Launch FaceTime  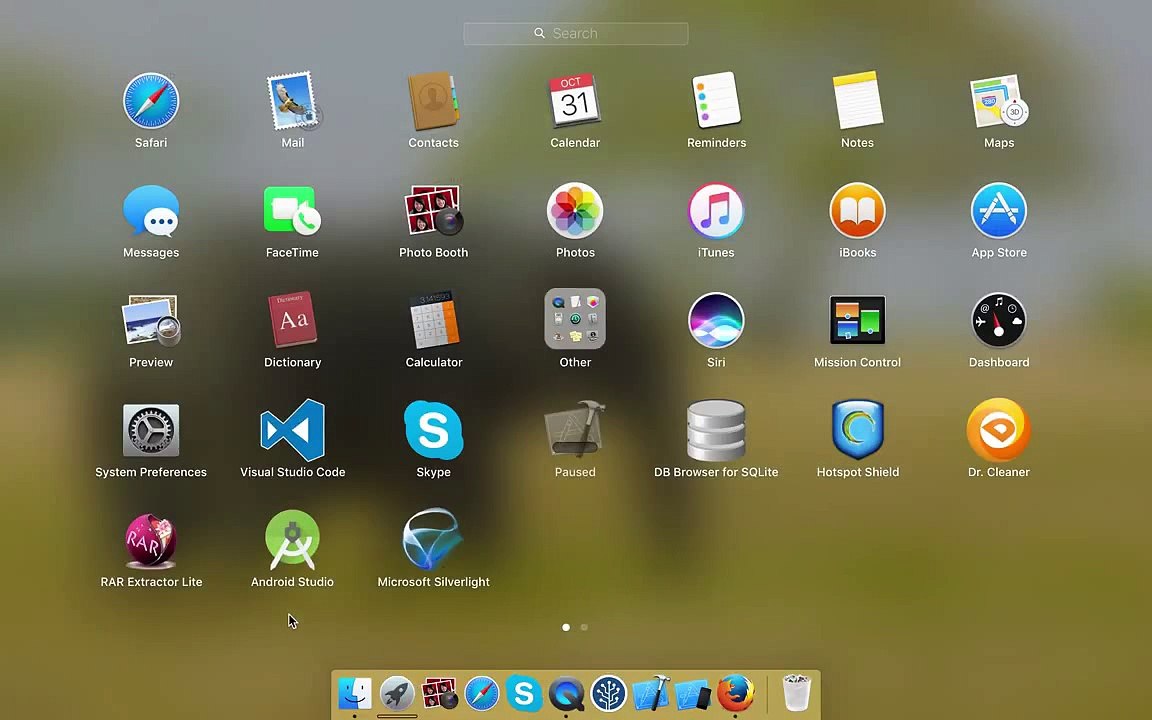[x=292, y=211]
